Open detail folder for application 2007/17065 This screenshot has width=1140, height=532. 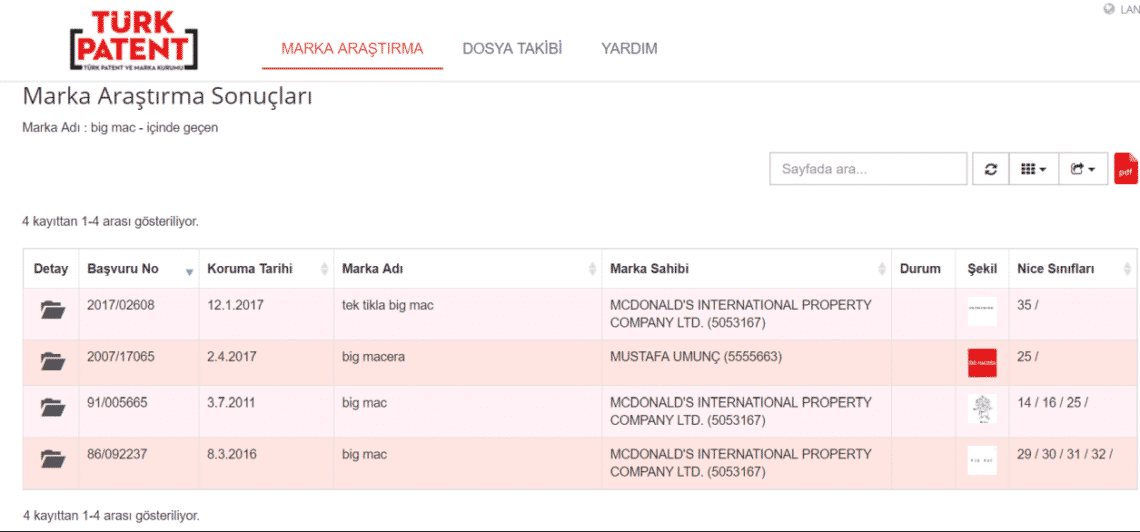[x=52, y=362]
